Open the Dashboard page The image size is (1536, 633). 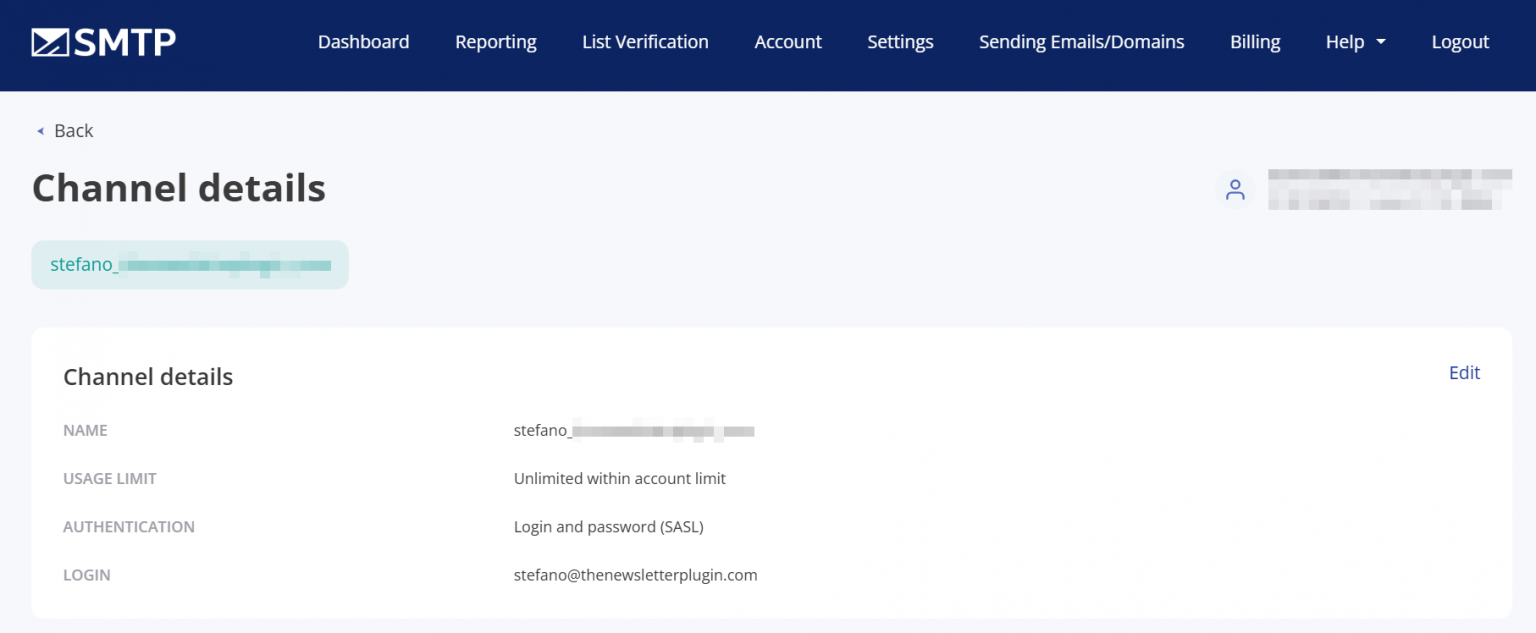363,42
